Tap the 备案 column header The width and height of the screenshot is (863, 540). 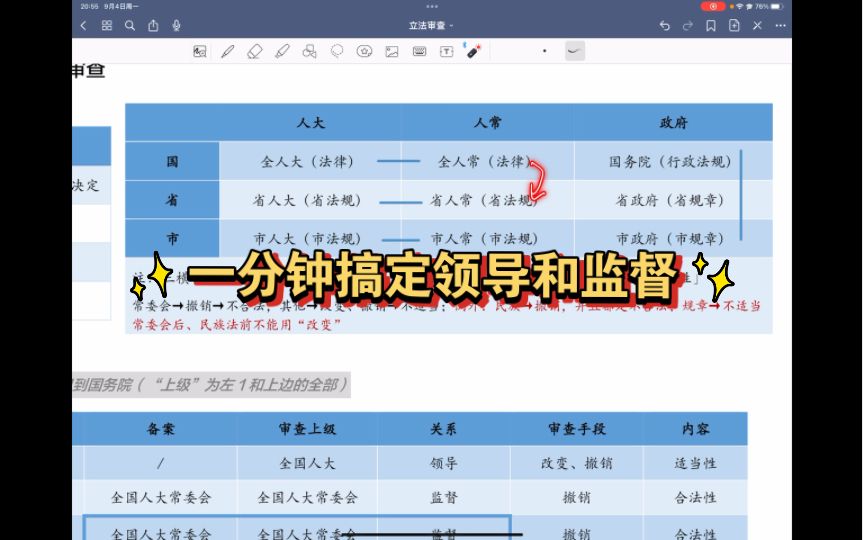point(161,429)
